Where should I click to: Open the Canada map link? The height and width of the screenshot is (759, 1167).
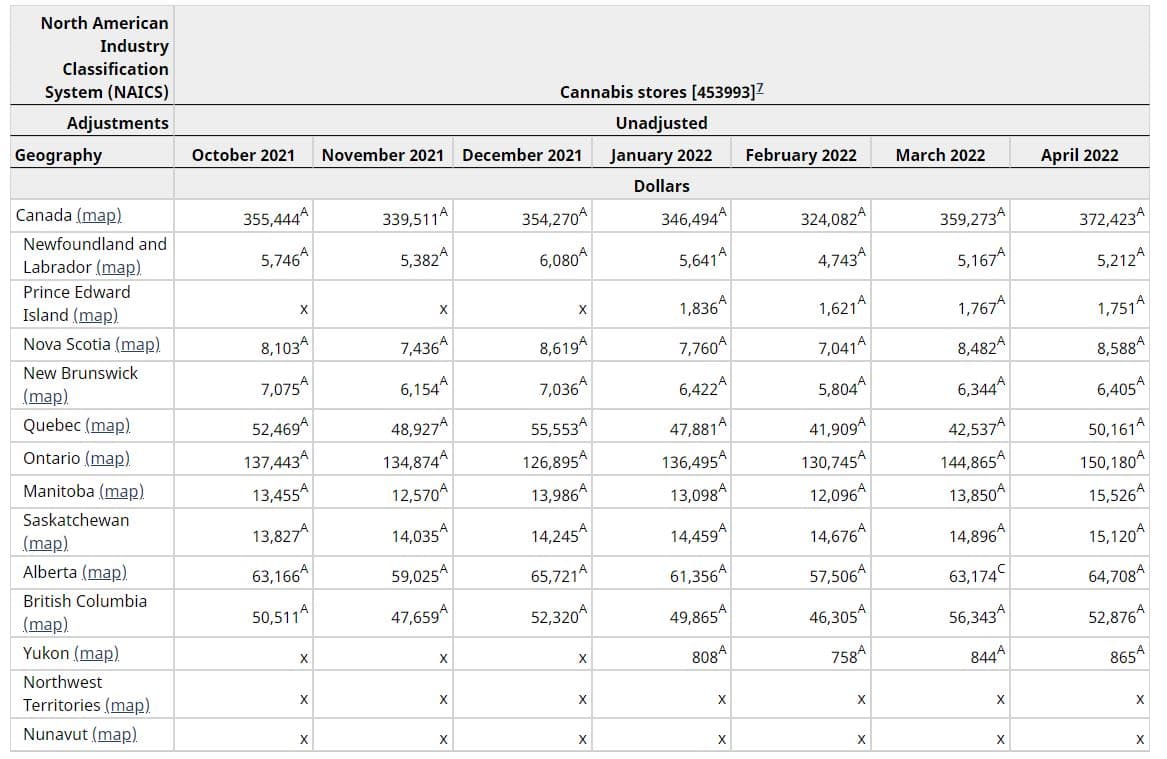pyautogui.click(x=99, y=215)
